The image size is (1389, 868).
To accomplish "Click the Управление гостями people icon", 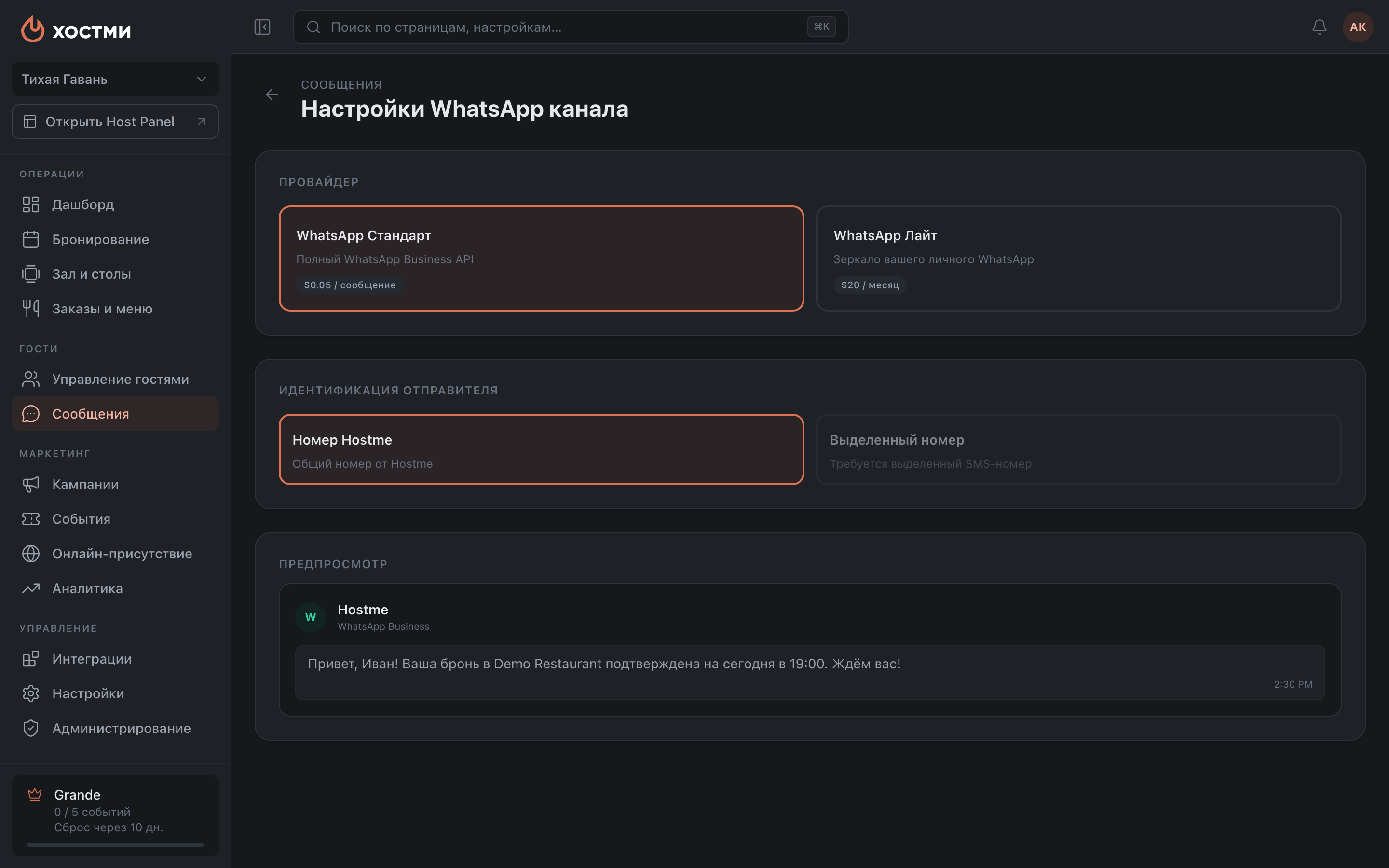I will tap(31, 379).
